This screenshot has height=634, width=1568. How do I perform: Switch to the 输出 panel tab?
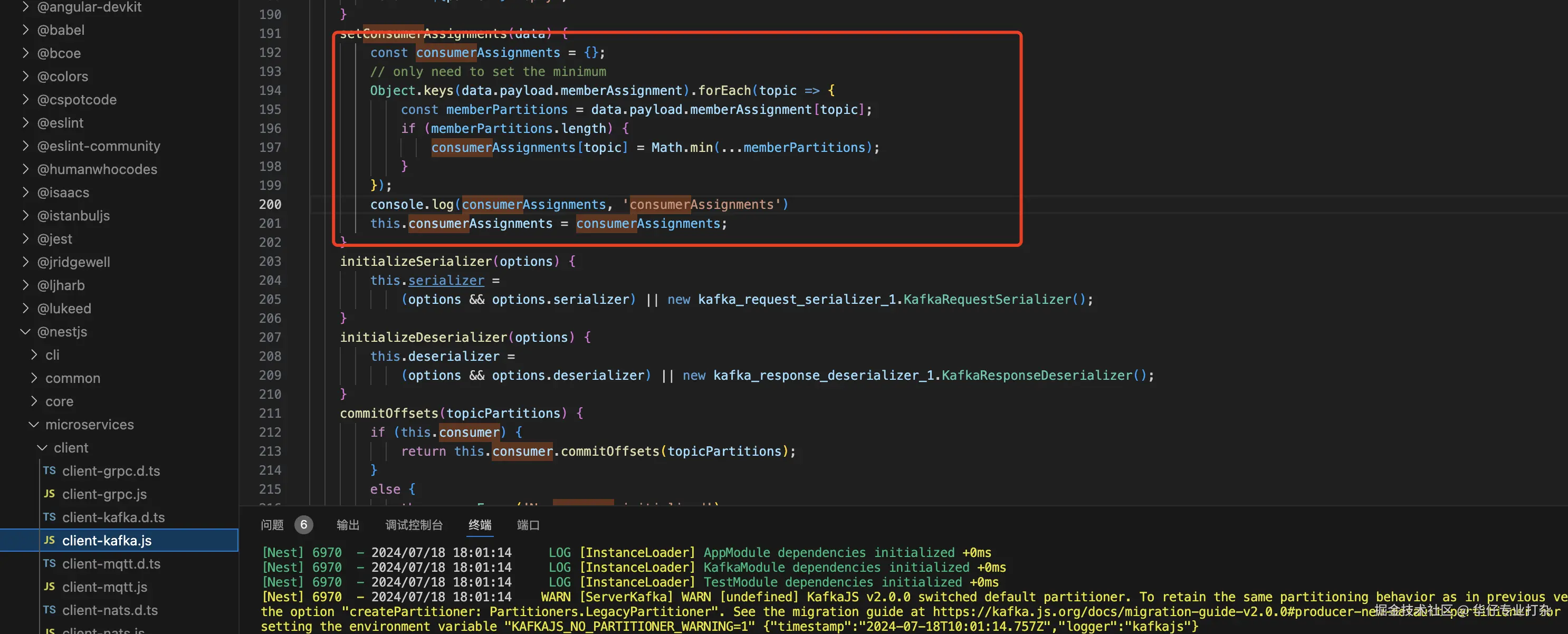click(x=348, y=524)
